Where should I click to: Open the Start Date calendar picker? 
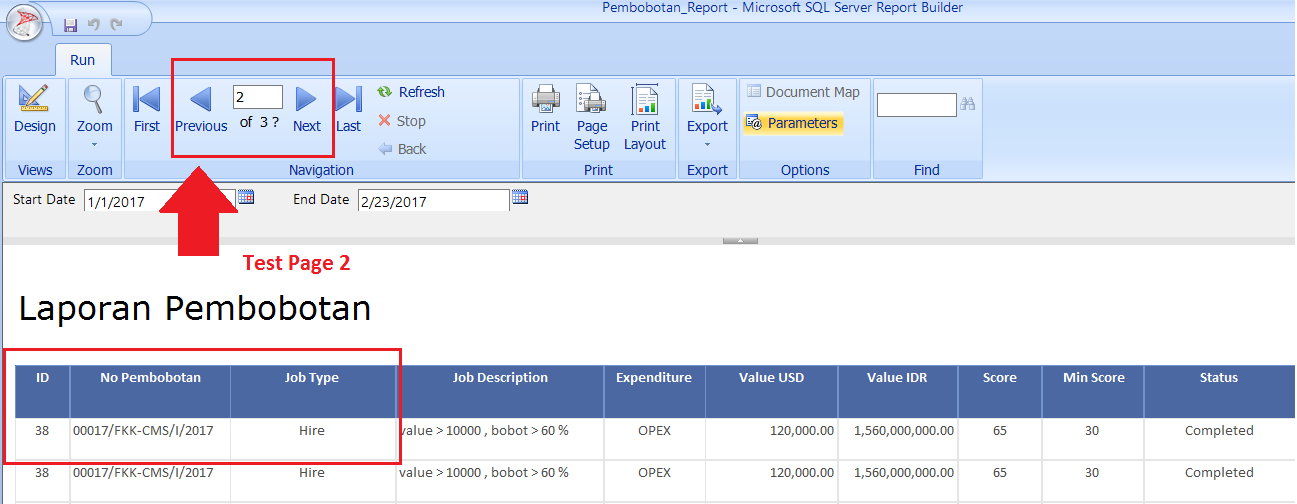pos(246,197)
